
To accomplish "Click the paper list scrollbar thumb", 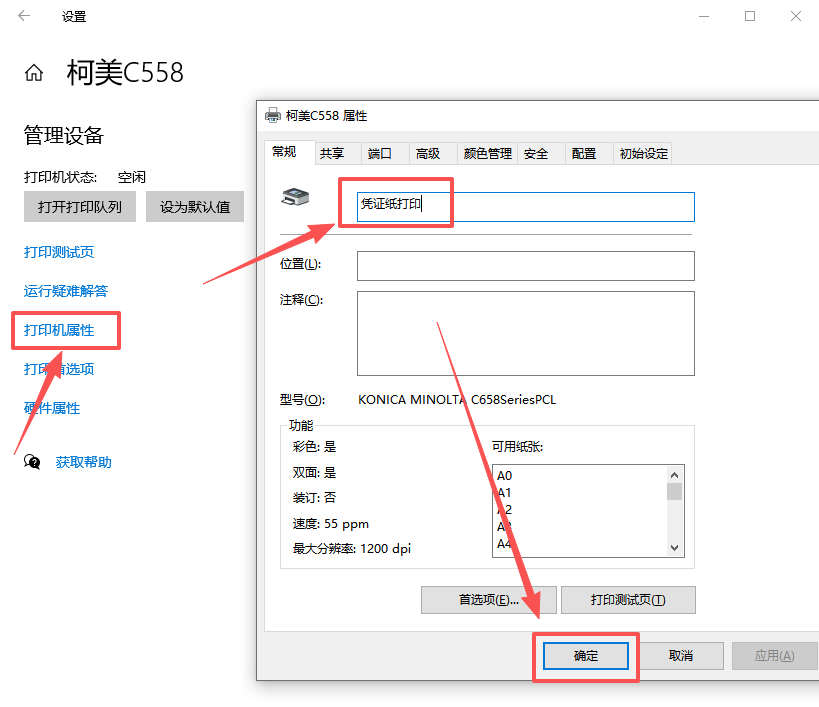I will pyautogui.click(x=674, y=491).
